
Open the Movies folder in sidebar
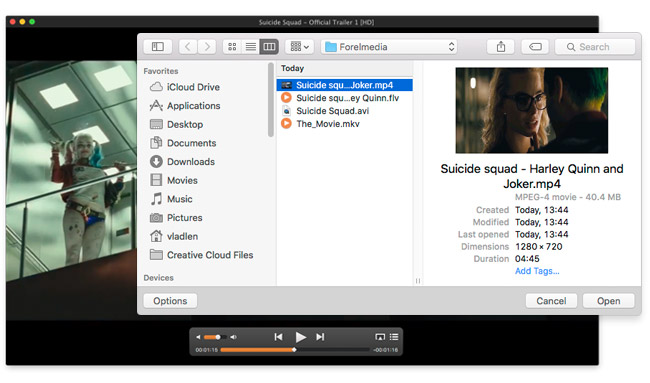tap(174, 180)
